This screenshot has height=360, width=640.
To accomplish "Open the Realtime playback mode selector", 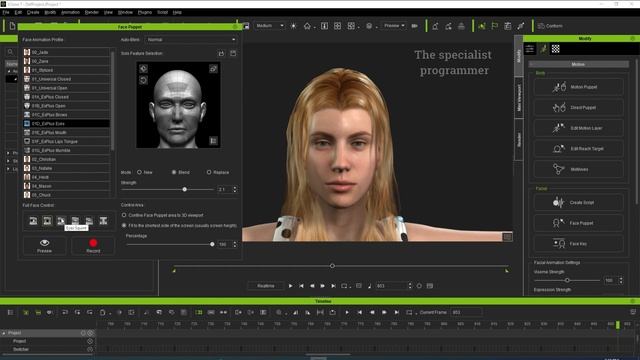I will tap(266, 286).
